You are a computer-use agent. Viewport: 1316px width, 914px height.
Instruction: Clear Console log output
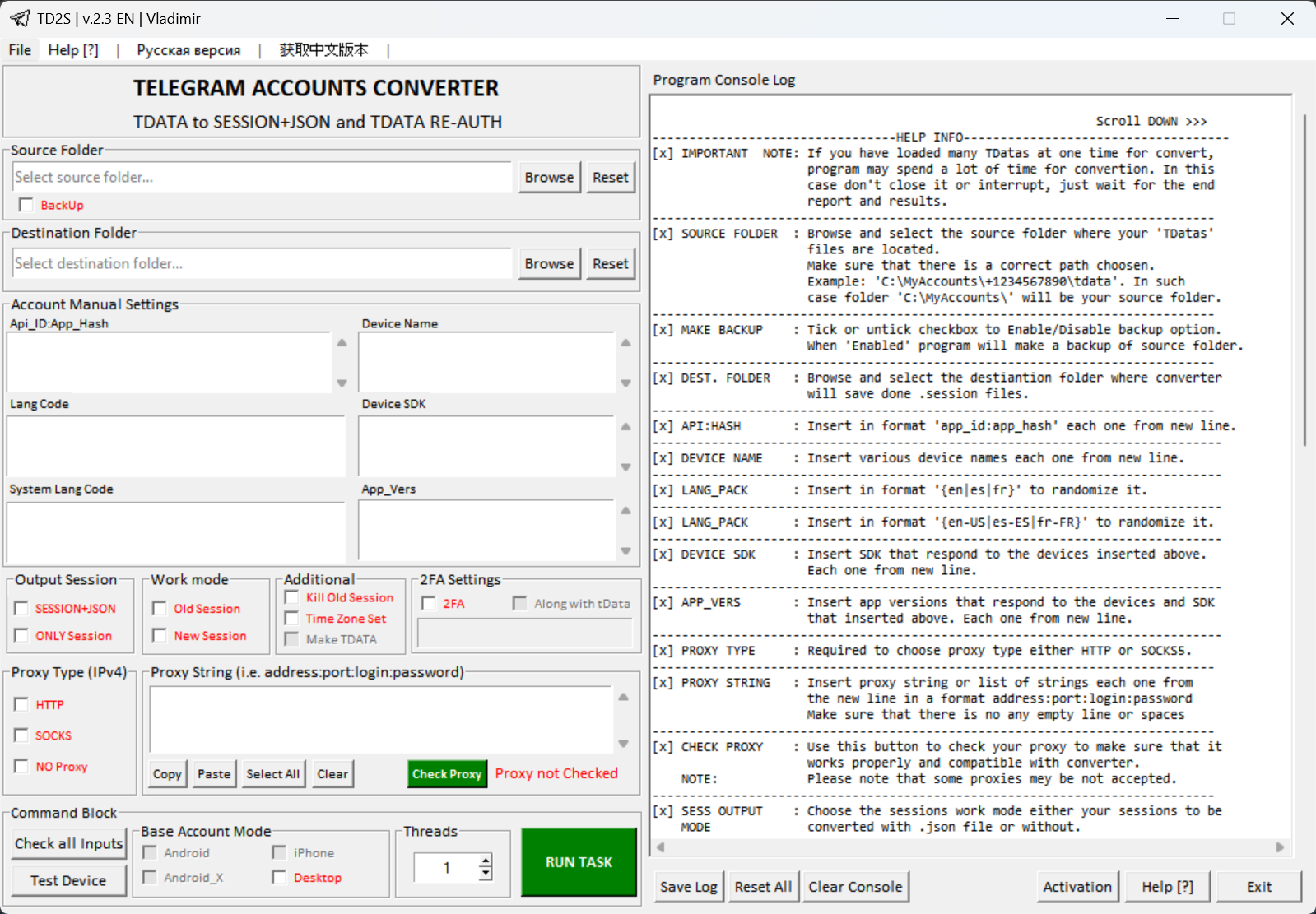click(x=855, y=887)
